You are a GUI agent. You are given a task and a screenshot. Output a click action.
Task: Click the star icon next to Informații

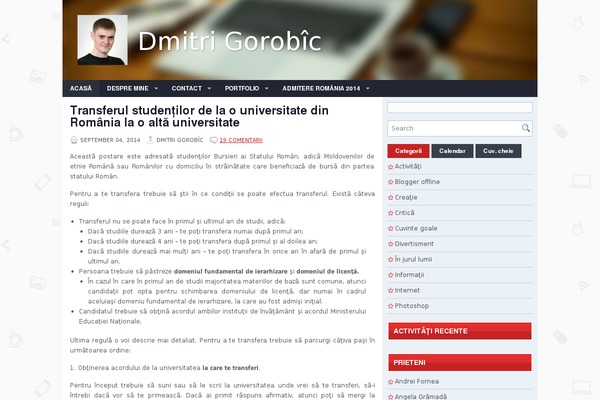point(391,275)
